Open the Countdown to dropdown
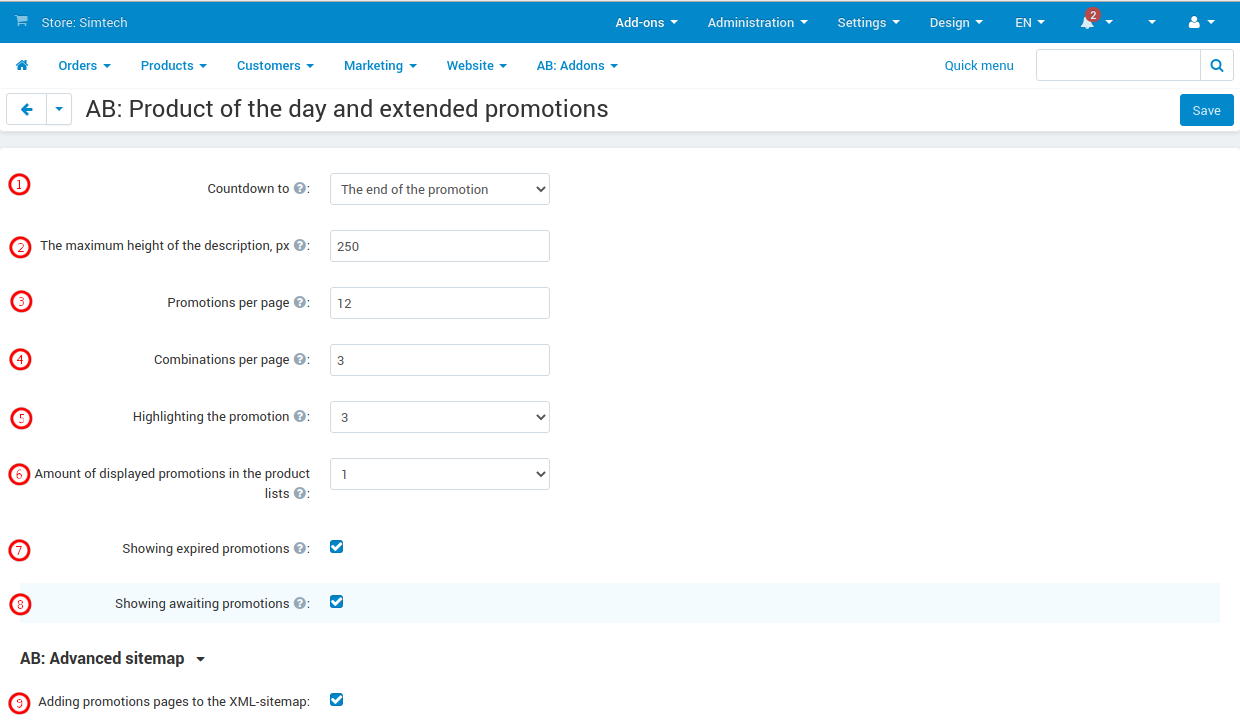 tap(440, 189)
